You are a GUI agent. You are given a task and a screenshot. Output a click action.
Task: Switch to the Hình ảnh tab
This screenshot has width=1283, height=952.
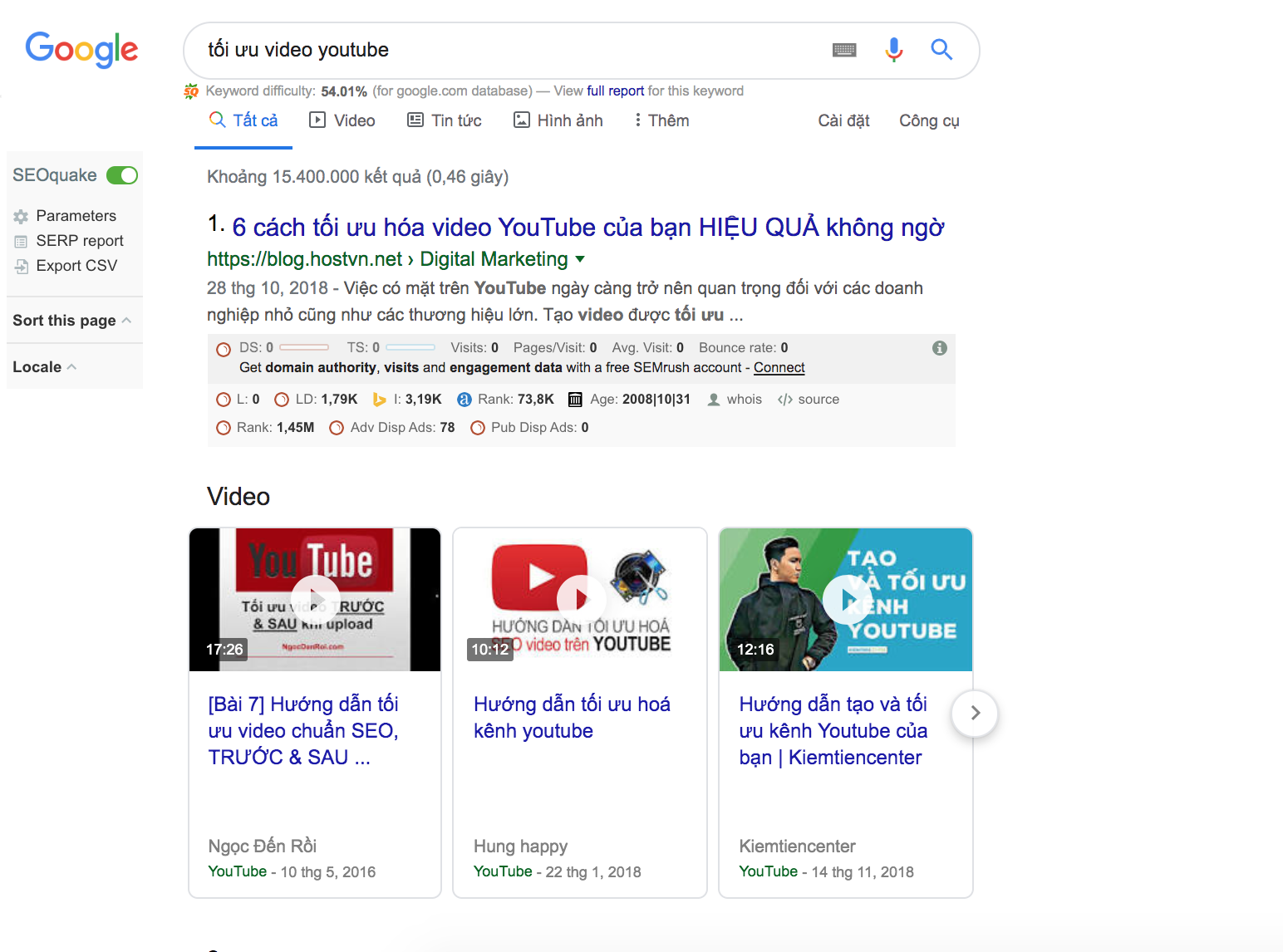[558, 120]
